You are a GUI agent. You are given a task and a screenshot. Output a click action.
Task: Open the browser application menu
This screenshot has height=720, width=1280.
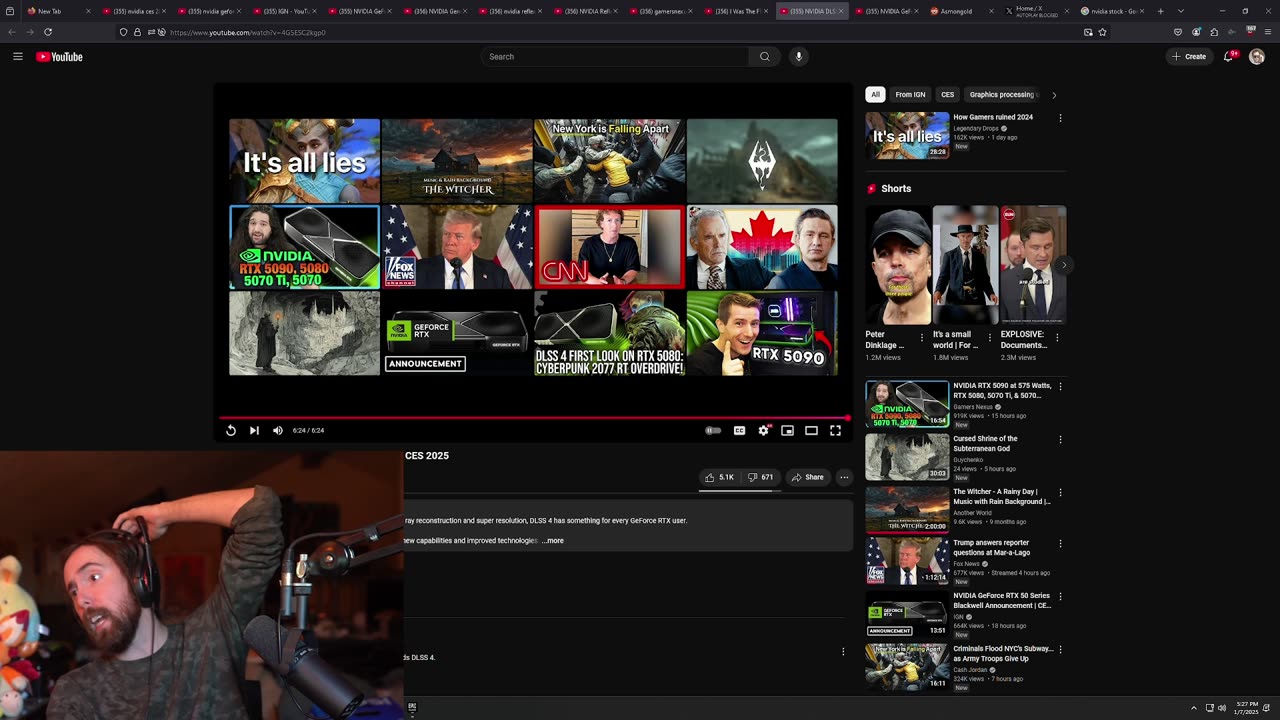(x=1269, y=32)
